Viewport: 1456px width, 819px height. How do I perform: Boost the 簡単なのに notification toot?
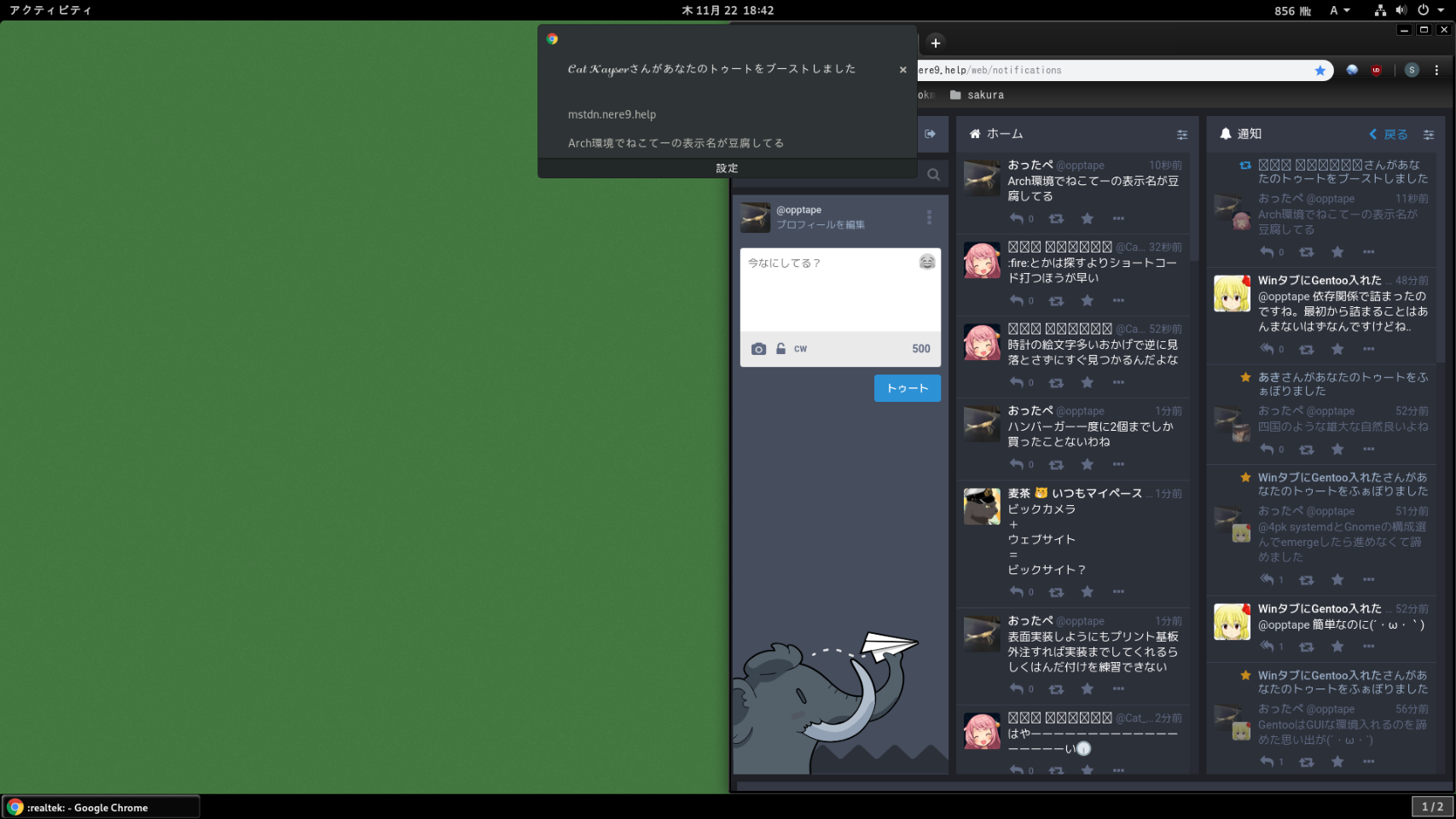tap(1306, 647)
